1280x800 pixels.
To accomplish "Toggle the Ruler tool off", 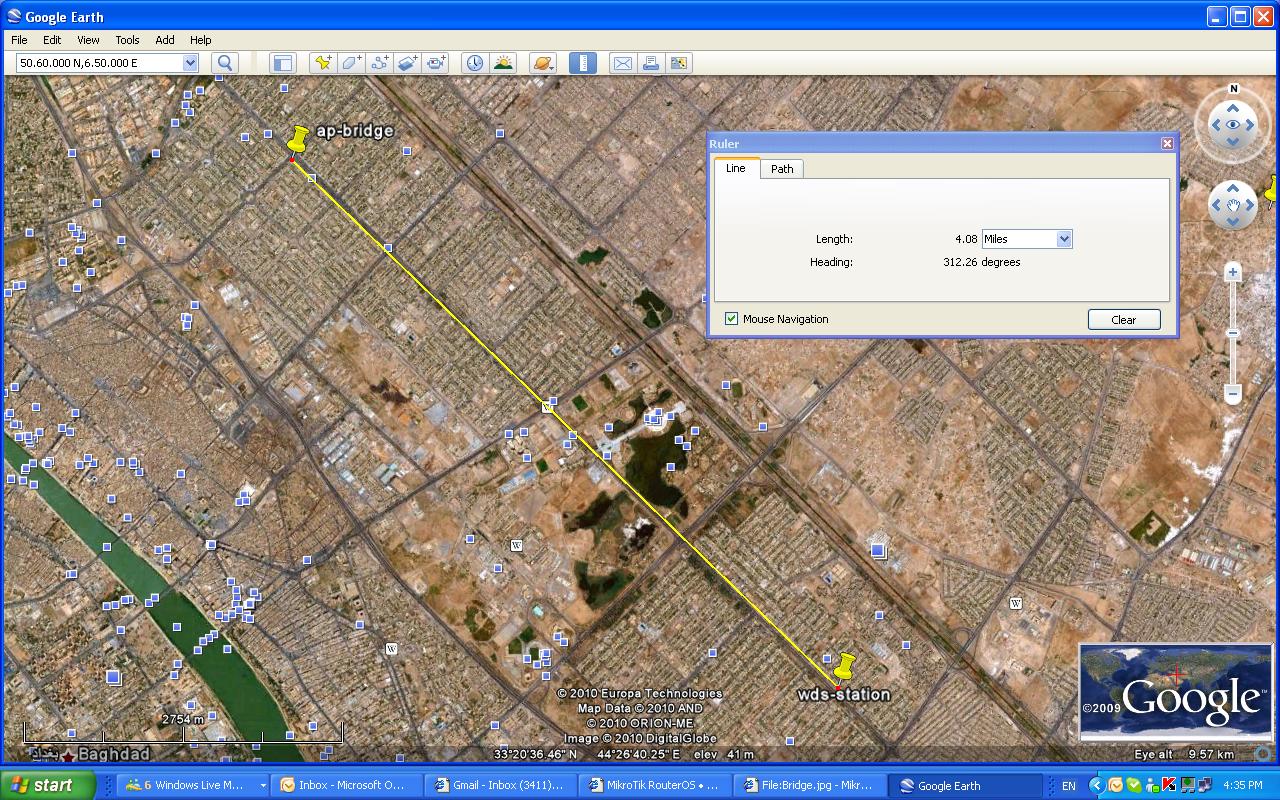I will coord(583,62).
